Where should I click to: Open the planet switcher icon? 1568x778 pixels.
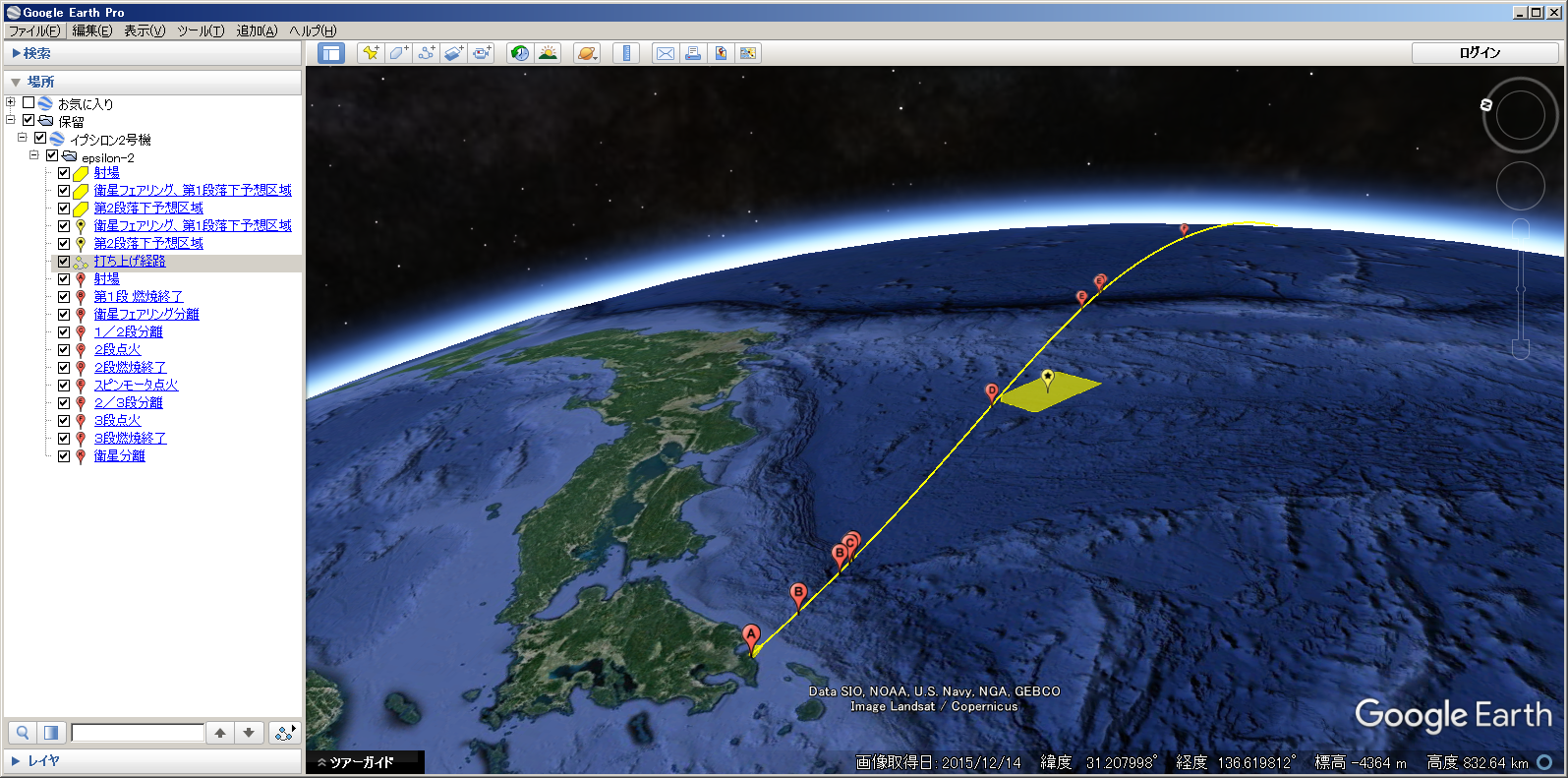point(587,53)
